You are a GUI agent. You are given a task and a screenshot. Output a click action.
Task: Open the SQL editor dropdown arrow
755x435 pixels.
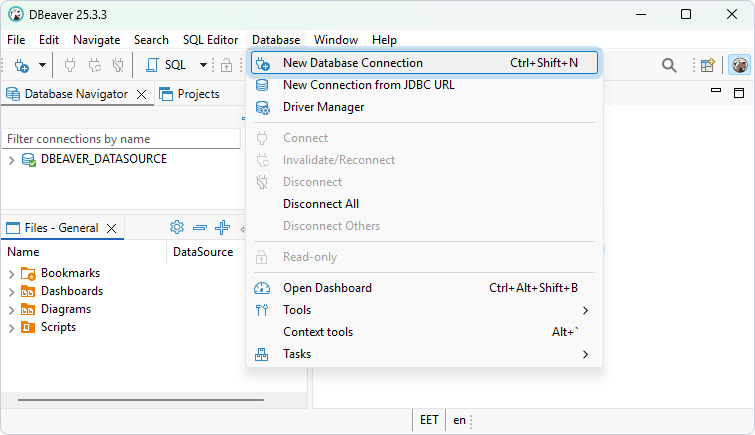203,65
